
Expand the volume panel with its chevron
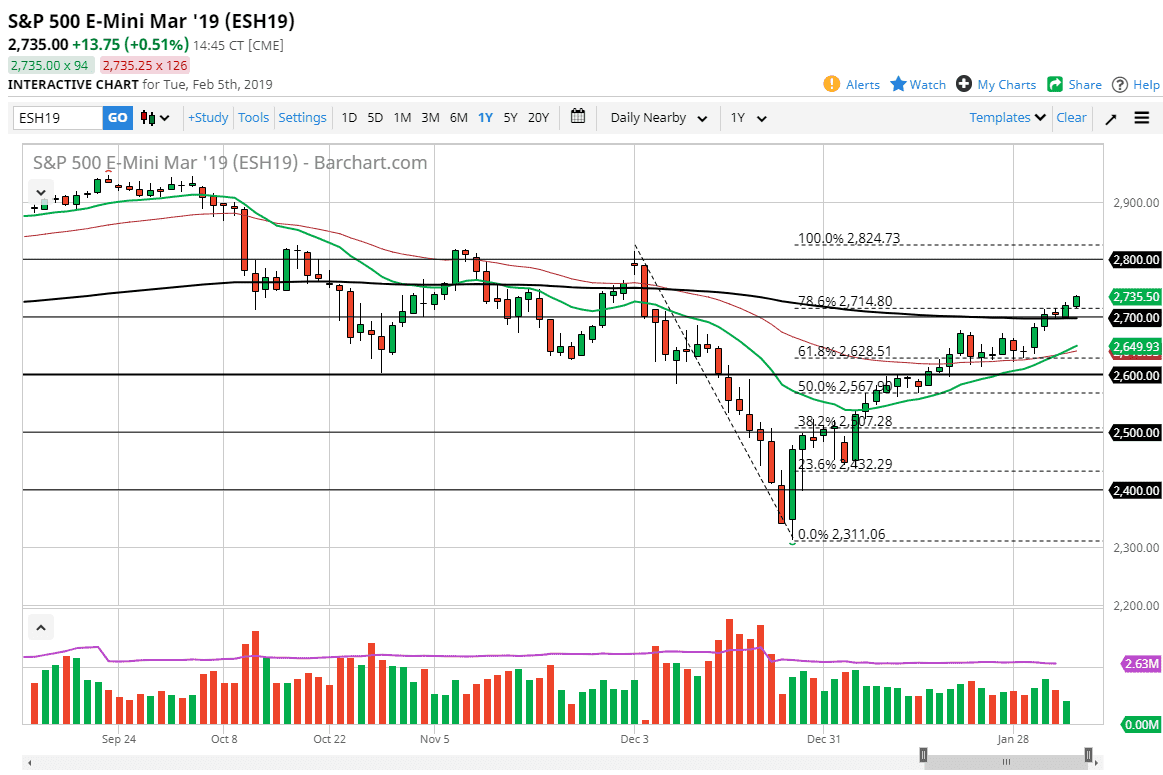(x=40, y=626)
